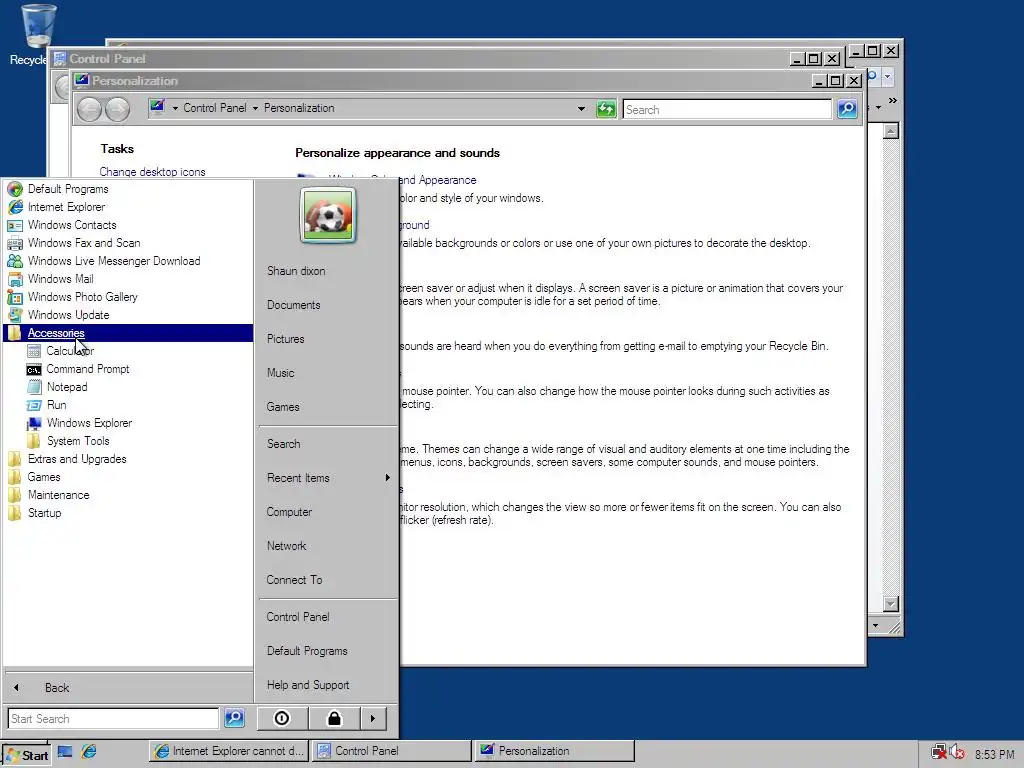Screen dimensions: 1024x768
Task: Launch Windows Mail
Action: point(60,279)
